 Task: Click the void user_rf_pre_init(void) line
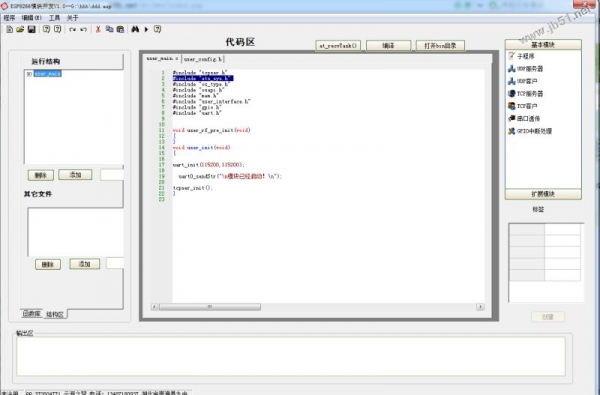(x=211, y=130)
